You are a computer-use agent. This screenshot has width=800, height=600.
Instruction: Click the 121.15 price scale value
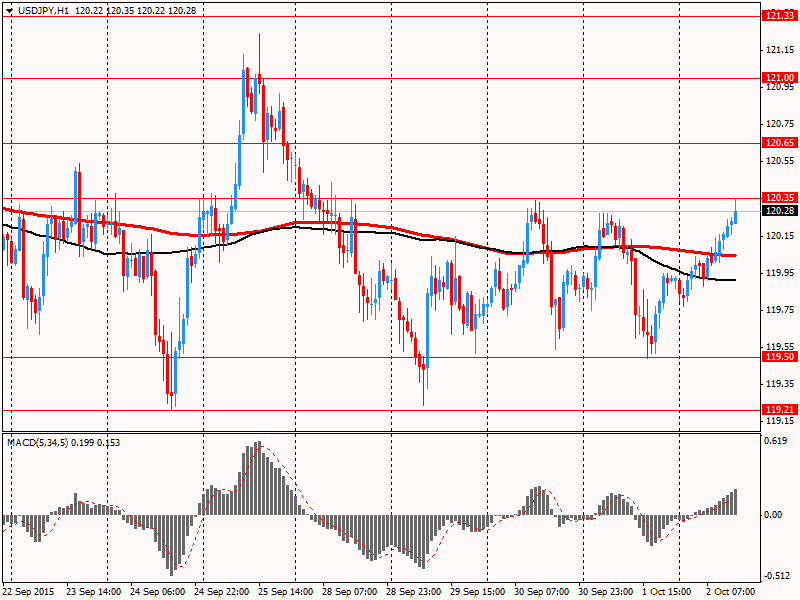pos(780,50)
